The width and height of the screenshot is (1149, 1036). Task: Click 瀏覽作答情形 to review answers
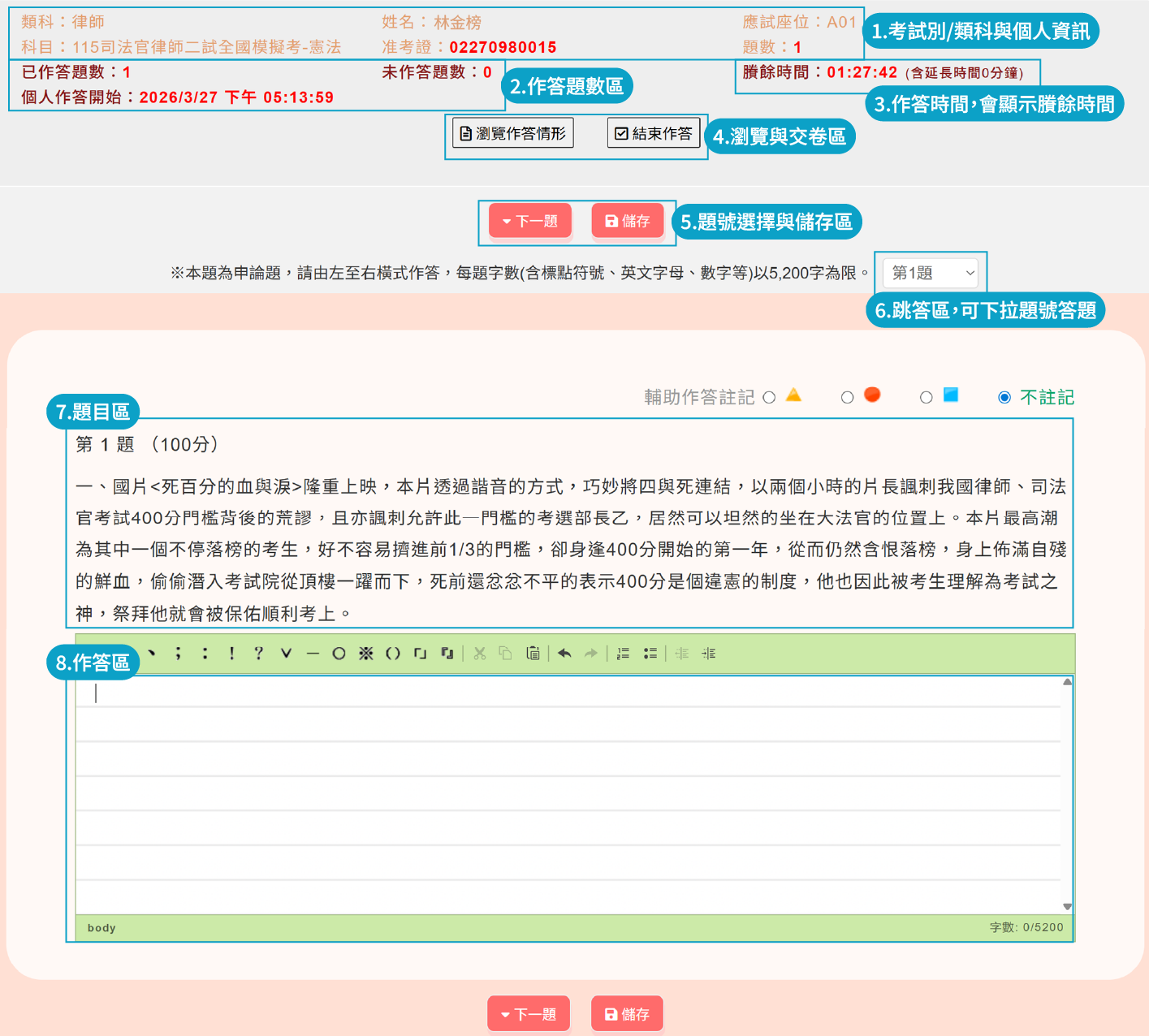(x=512, y=133)
